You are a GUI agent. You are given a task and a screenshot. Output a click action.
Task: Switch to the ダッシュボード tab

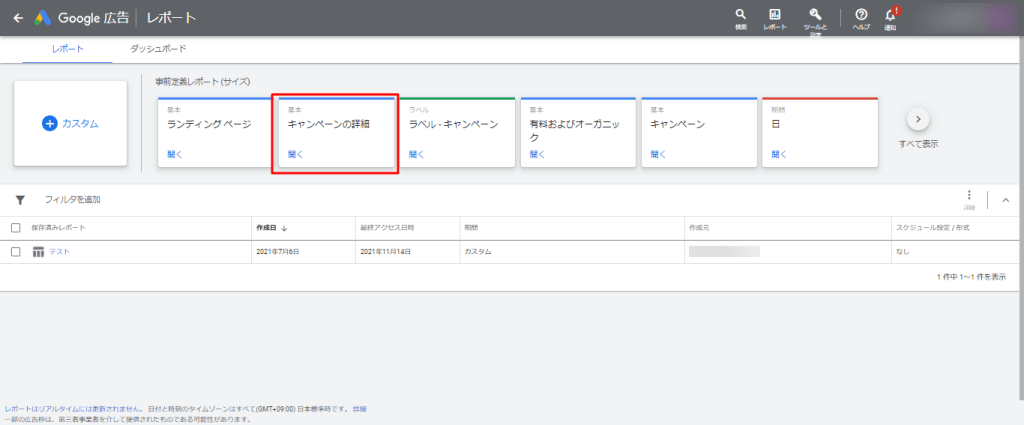[158, 49]
